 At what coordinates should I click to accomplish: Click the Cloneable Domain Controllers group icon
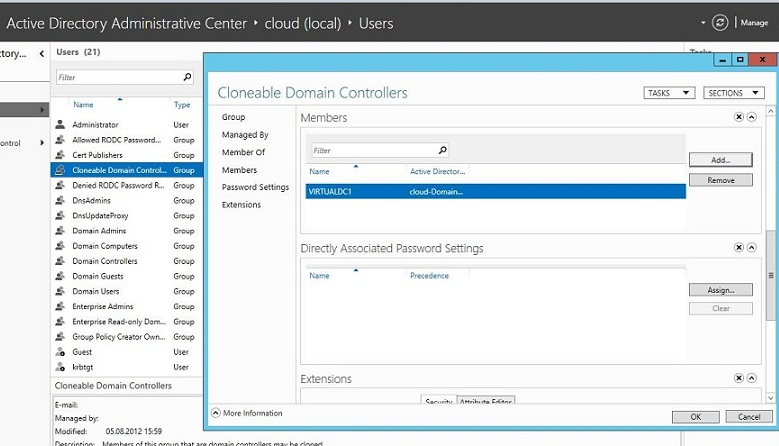tap(60, 170)
